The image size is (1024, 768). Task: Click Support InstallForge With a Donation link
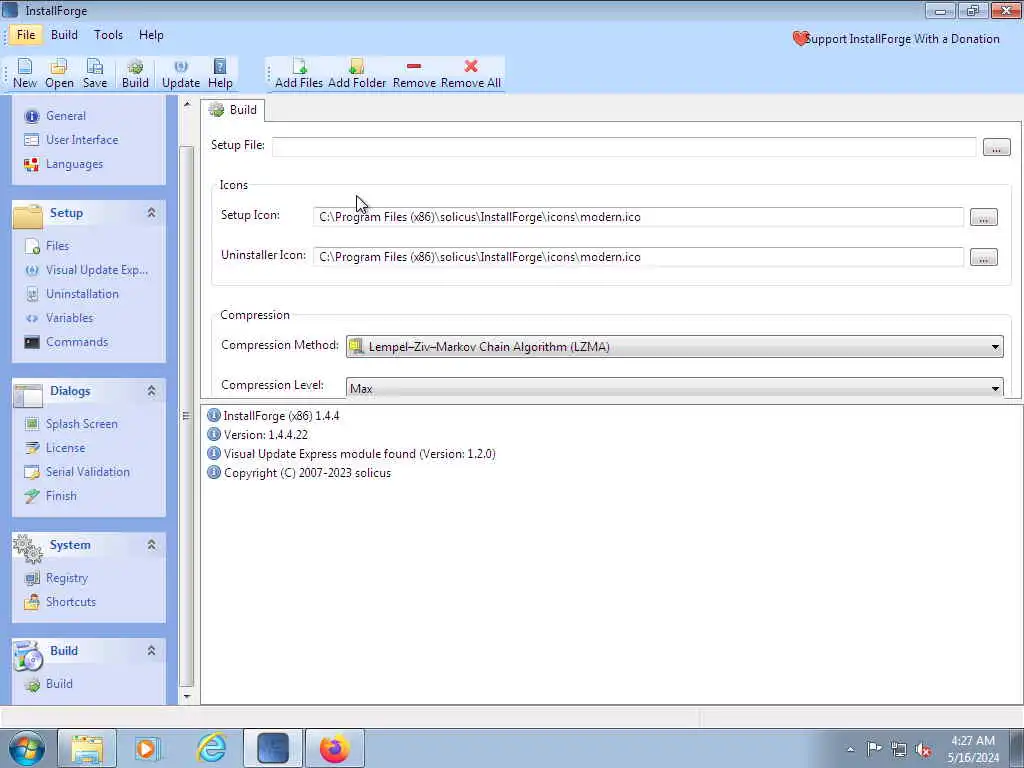(895, 39)
